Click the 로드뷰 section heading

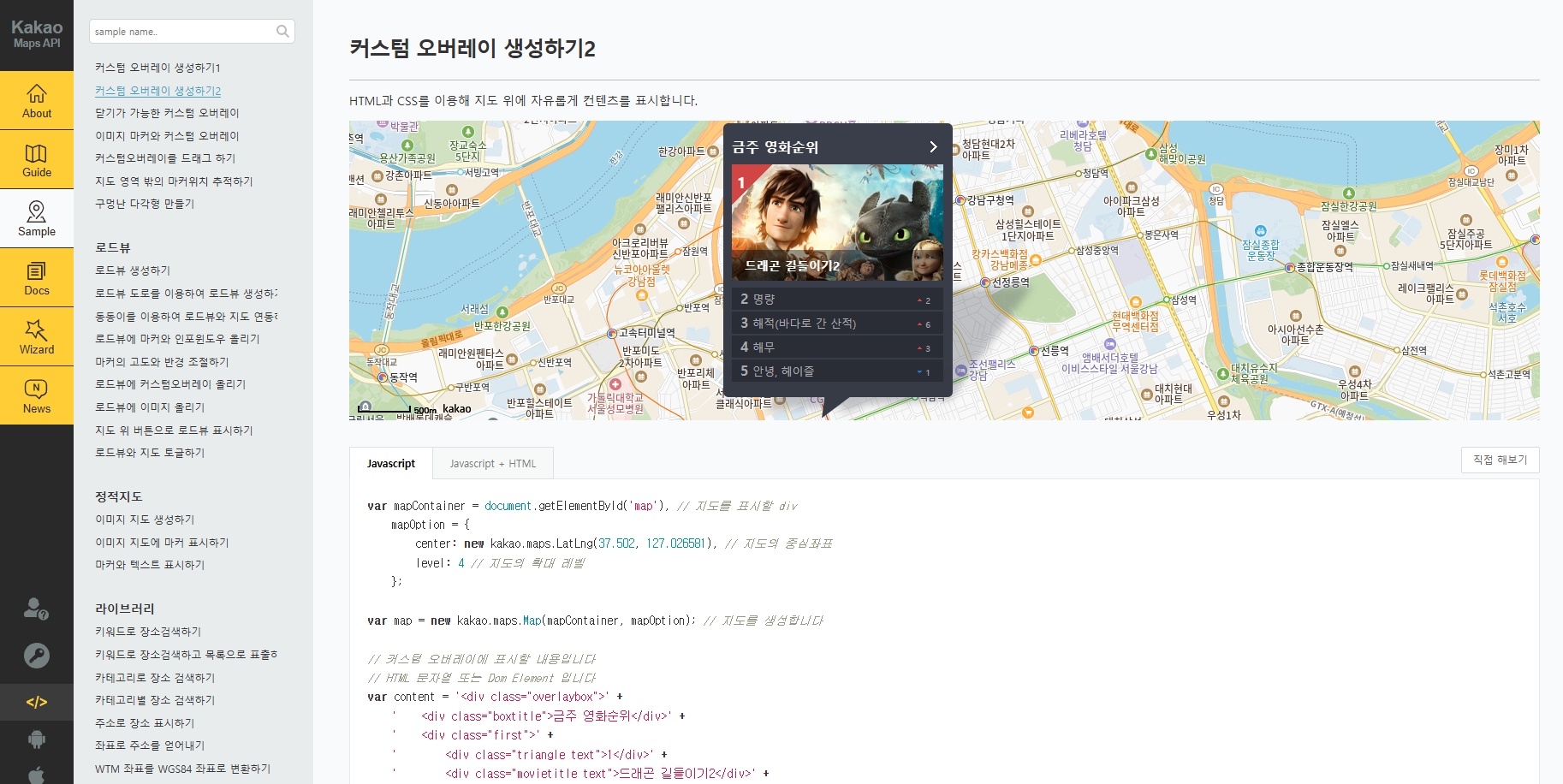tap(113, 247)
